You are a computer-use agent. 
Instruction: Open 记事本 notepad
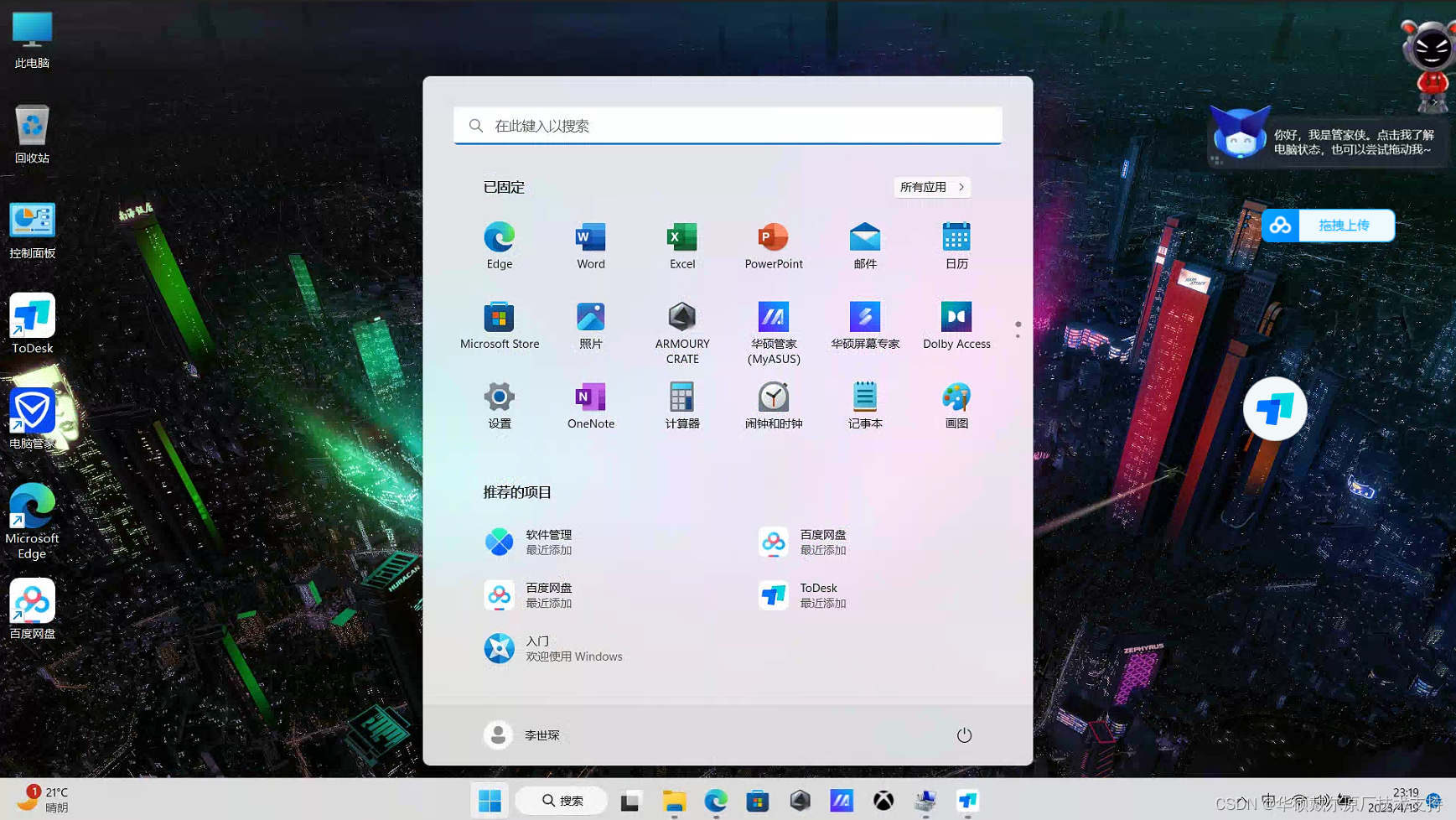point(864,406)
